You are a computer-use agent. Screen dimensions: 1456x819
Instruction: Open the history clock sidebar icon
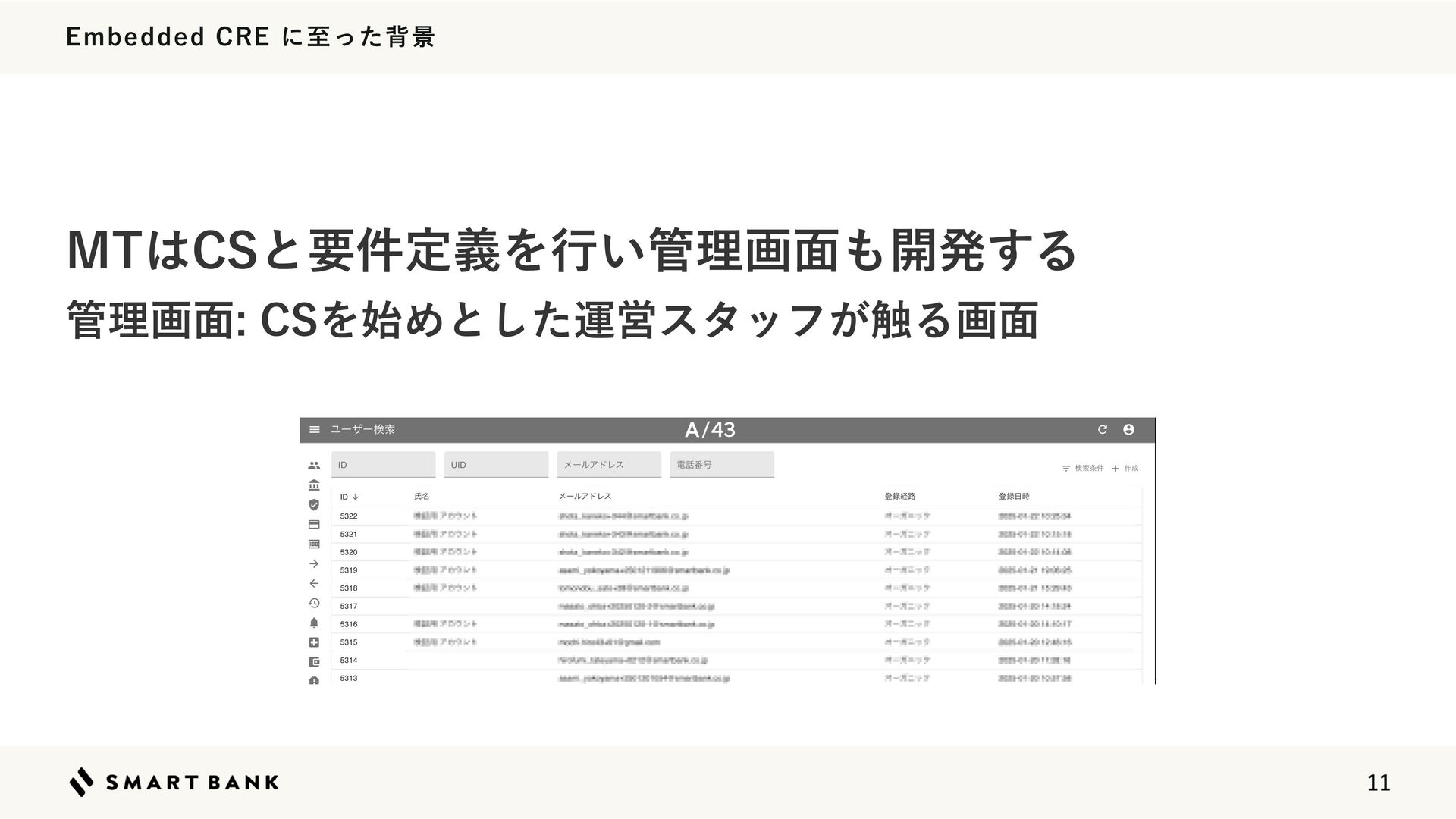314,604
